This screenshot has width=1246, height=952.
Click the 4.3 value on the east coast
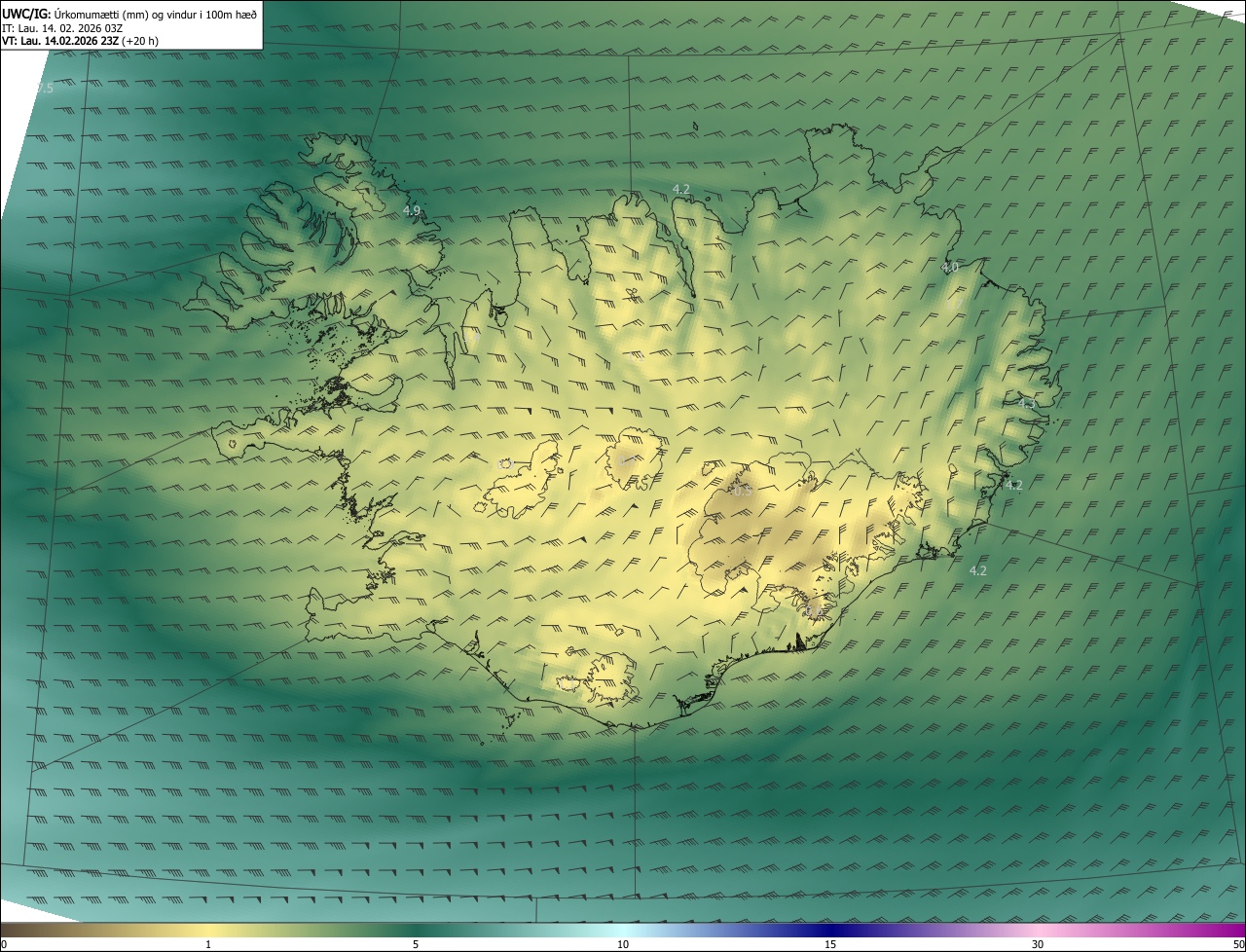coord(1028,402)
